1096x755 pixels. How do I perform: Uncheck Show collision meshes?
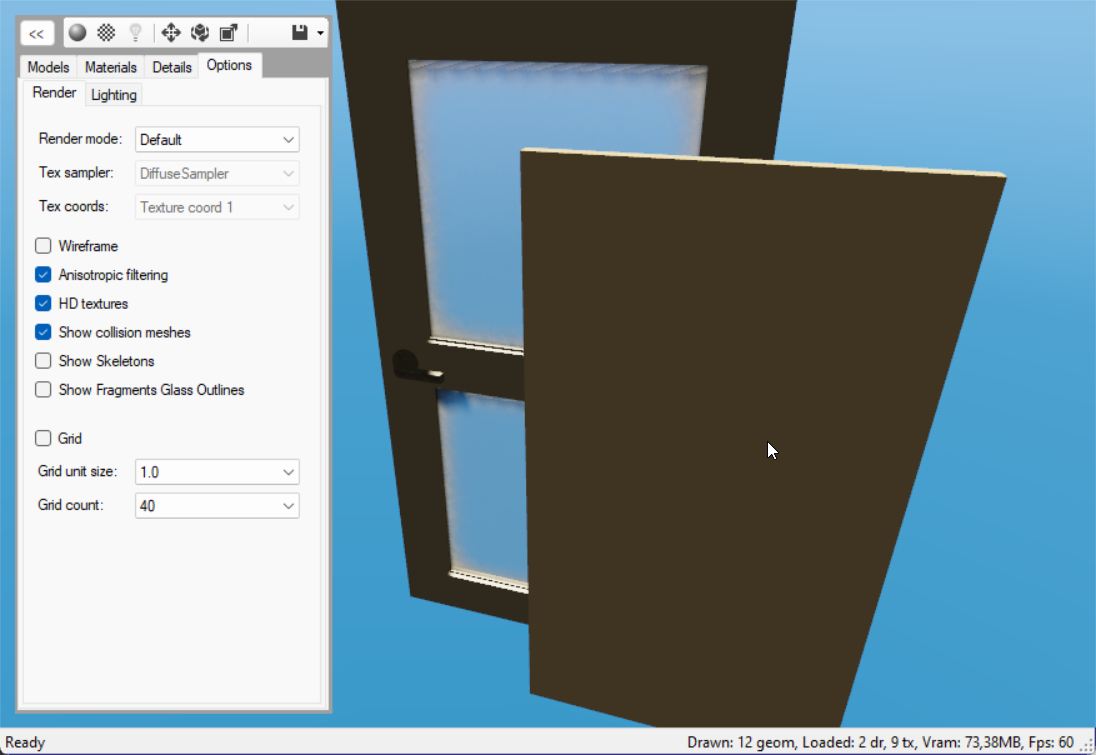[43, 332]
